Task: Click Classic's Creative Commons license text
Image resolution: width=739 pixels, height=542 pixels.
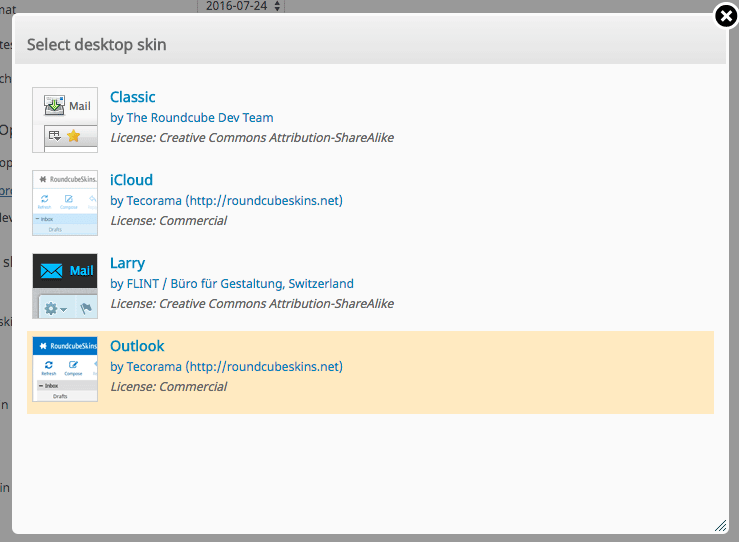Action: [252, 137]
